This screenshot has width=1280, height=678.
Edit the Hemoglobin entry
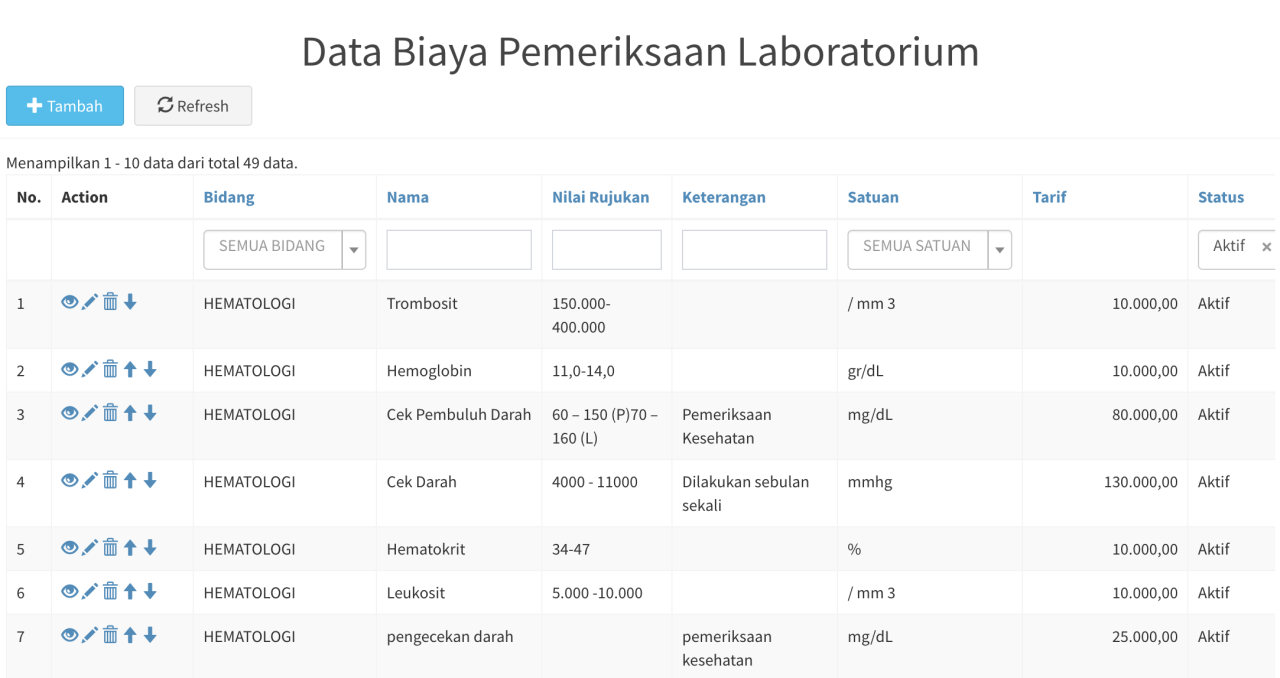(90, 369)
